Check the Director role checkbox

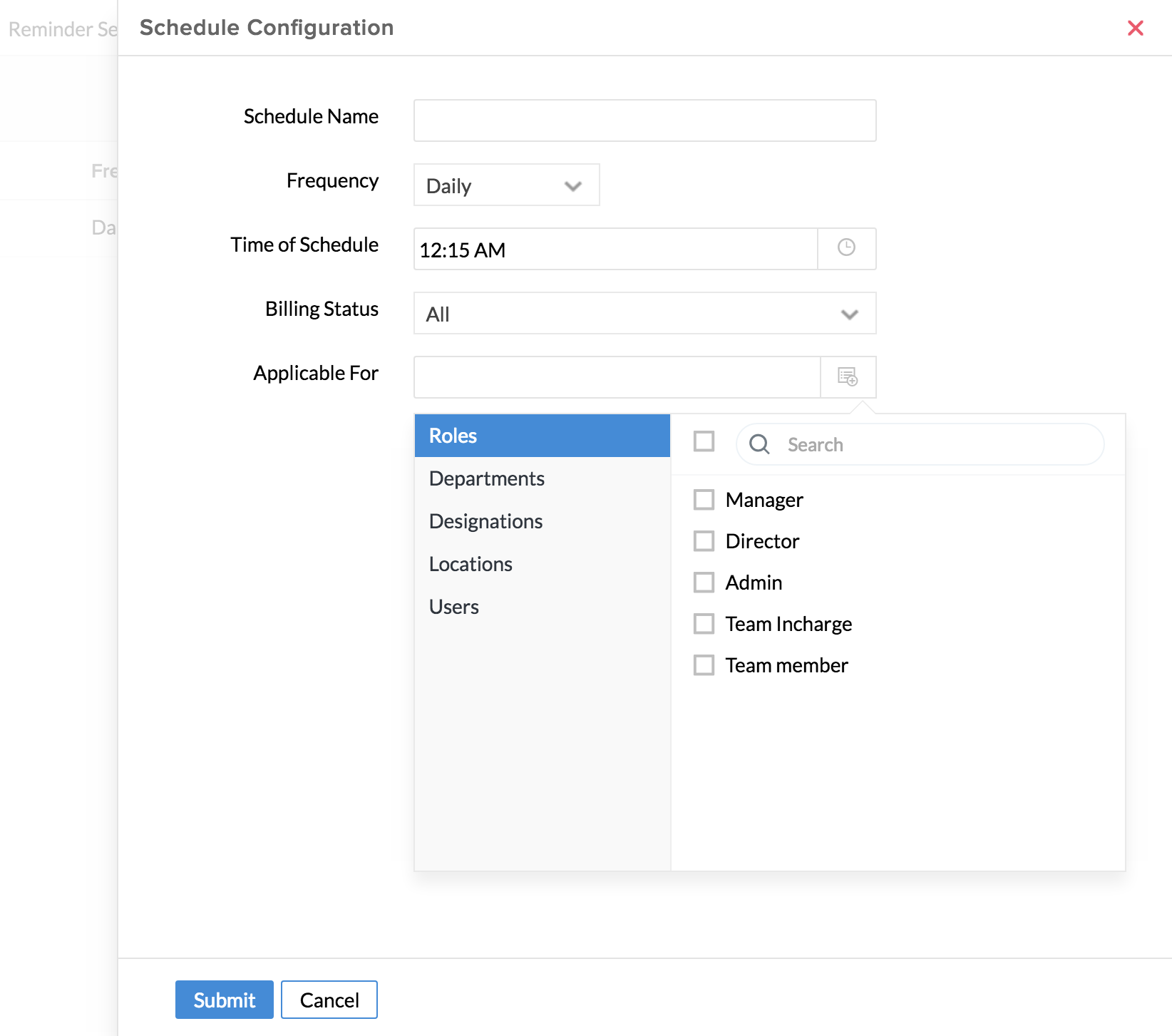704,541
